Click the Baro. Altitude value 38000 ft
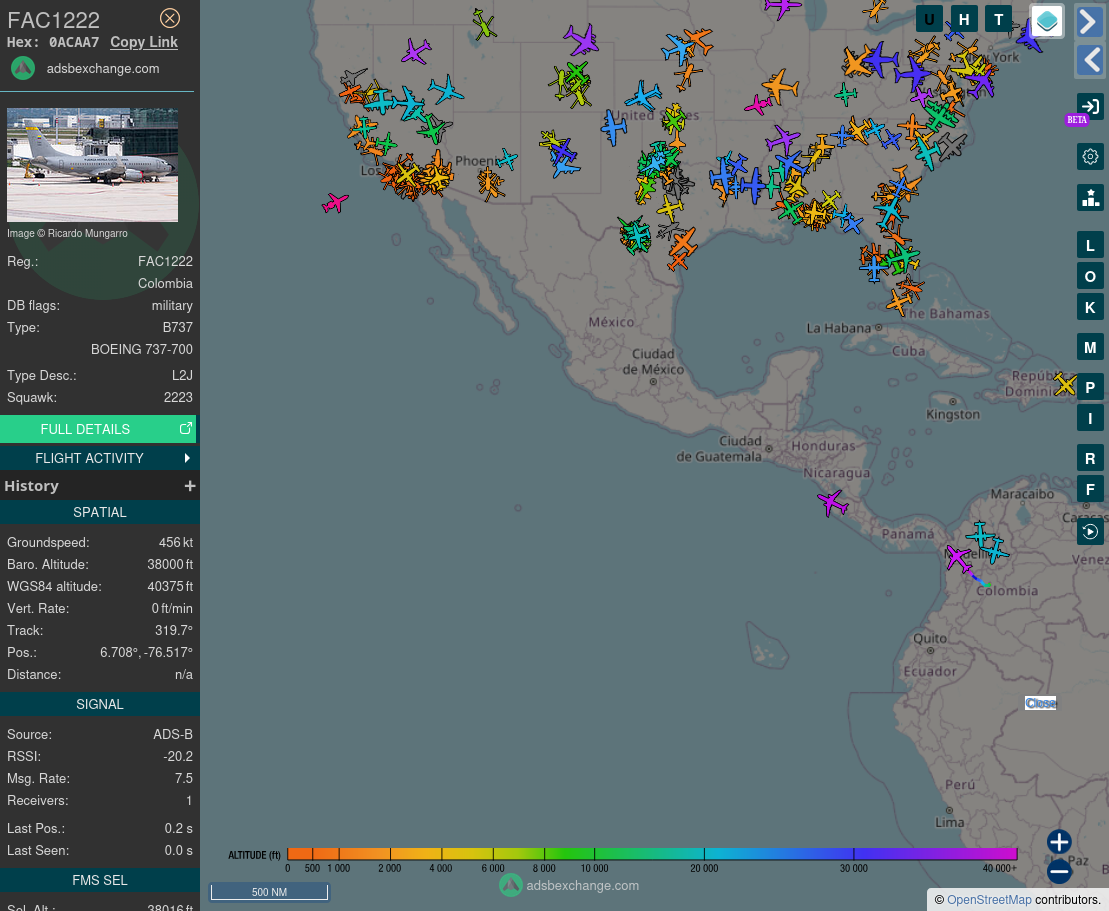Image resolution: width=1109 pixels, height=911 pixels. point(170,564)
